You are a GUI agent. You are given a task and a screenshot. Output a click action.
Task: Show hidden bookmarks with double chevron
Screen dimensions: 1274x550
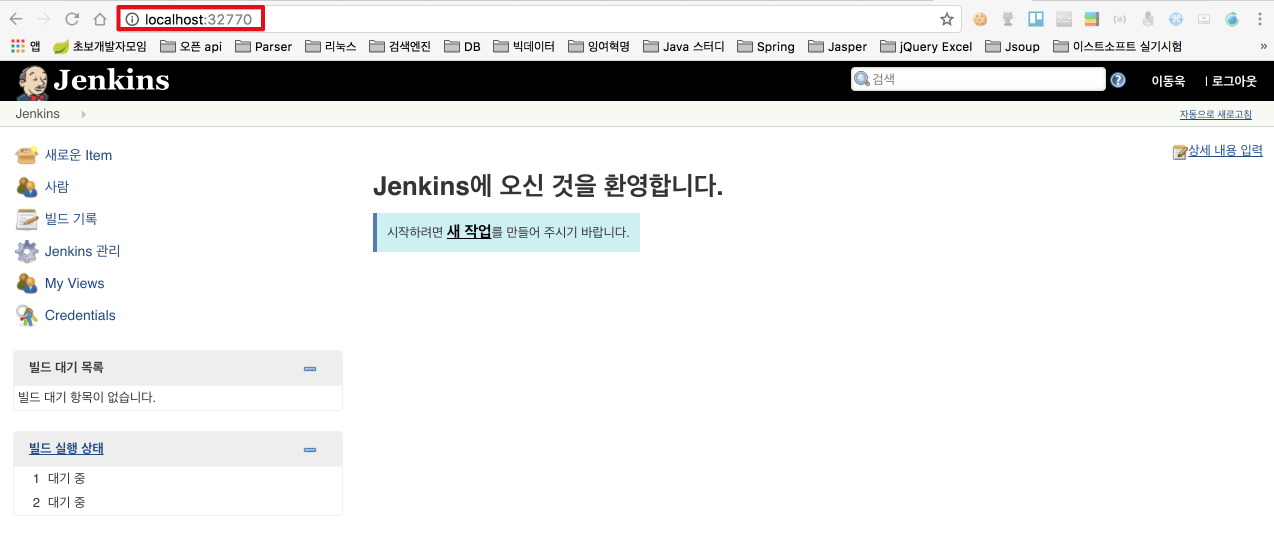(1263, 46)
